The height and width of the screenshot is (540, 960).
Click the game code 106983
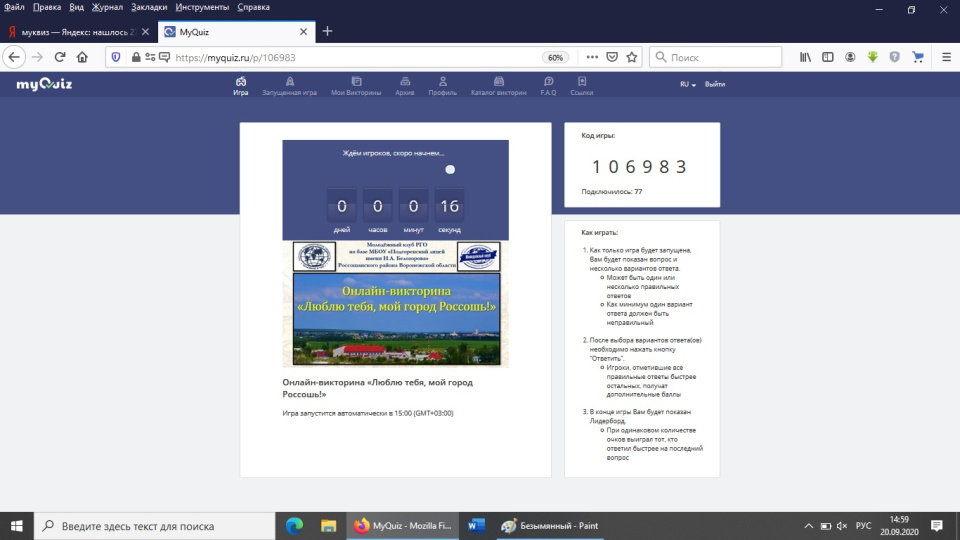click(x=639, y=167)
